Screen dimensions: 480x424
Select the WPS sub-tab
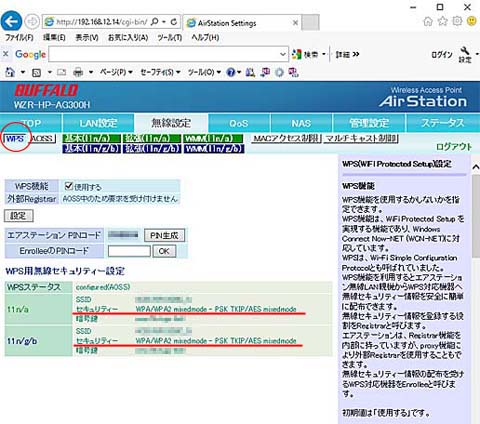pos(15,138)
